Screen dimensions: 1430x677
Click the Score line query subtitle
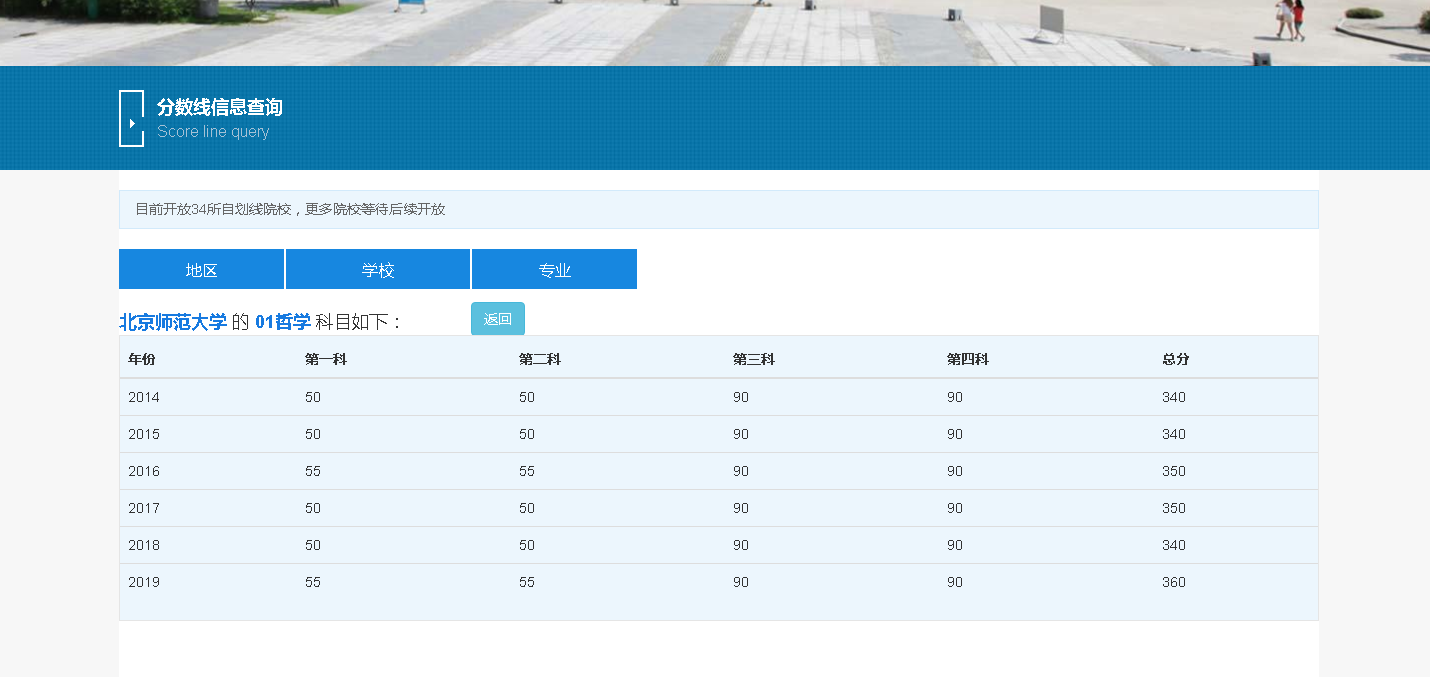(x=213, y=132)
